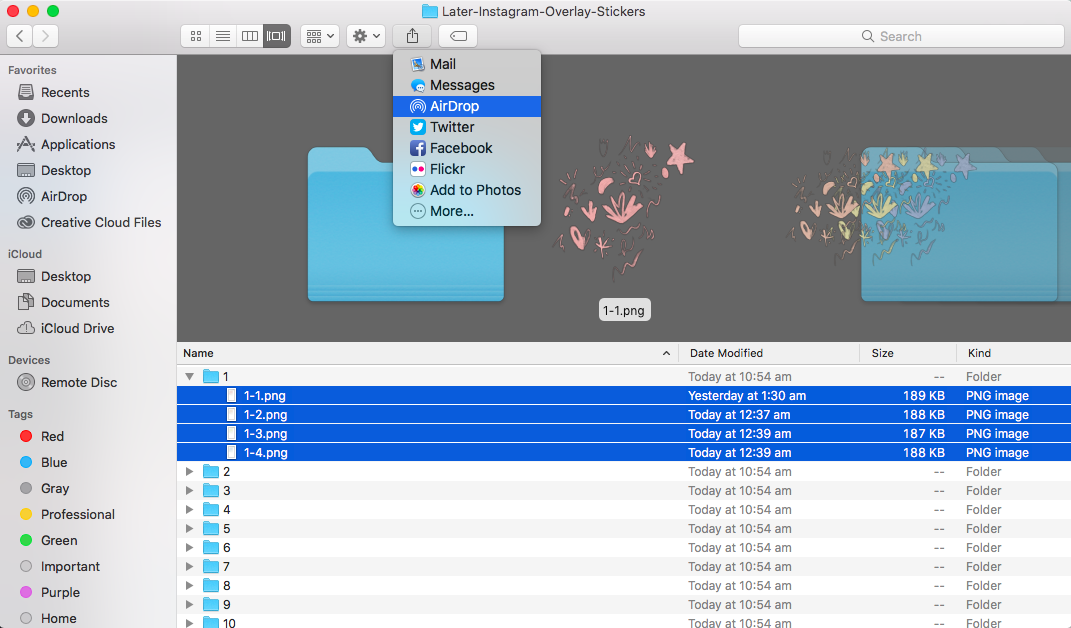Click the Share toolbar button
Image resolution: width=1071 pixels, height=628 pixels.
(412, 36)
